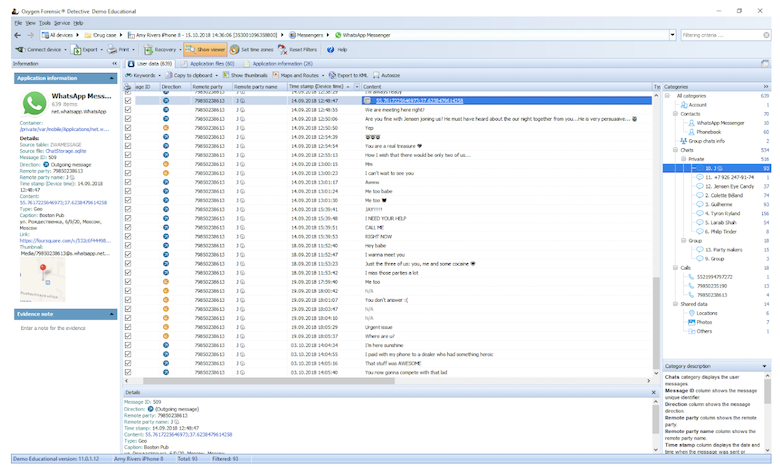The height and width of the screenshot is (472, 780).
Task: Open the Time stamp column filter dropdown
Action: [357, 87]
